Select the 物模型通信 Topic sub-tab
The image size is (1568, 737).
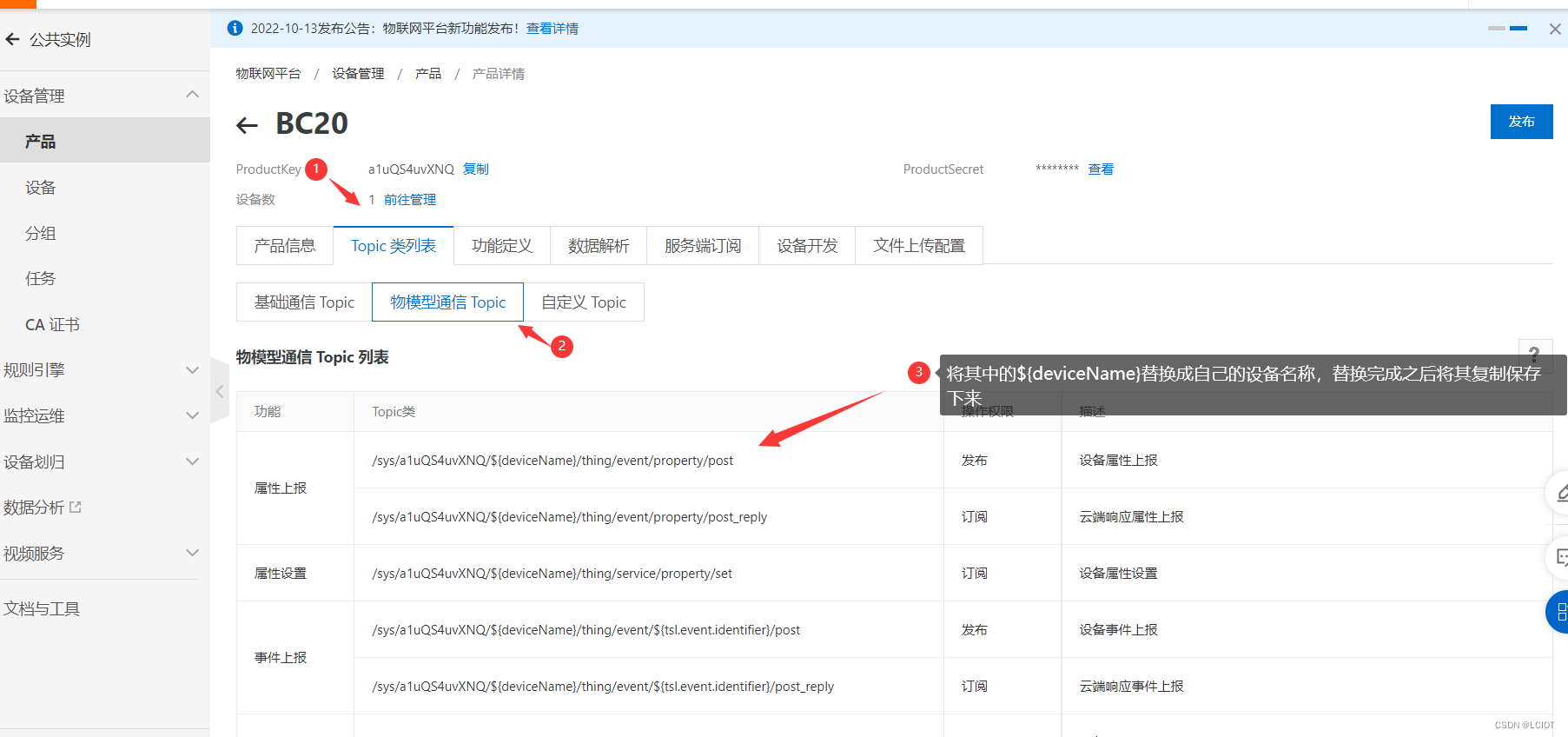(x=447, y=302)
